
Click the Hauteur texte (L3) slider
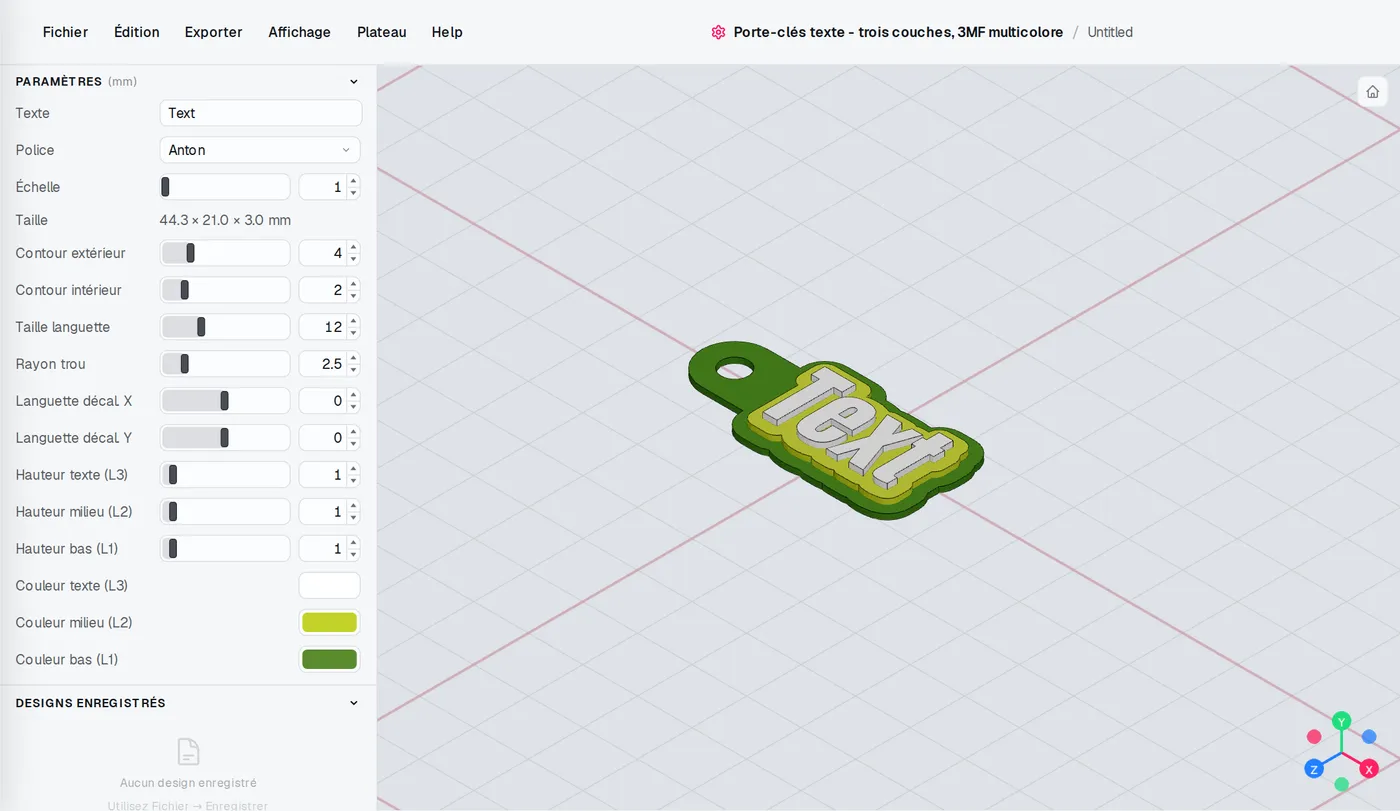click(225, 475)
